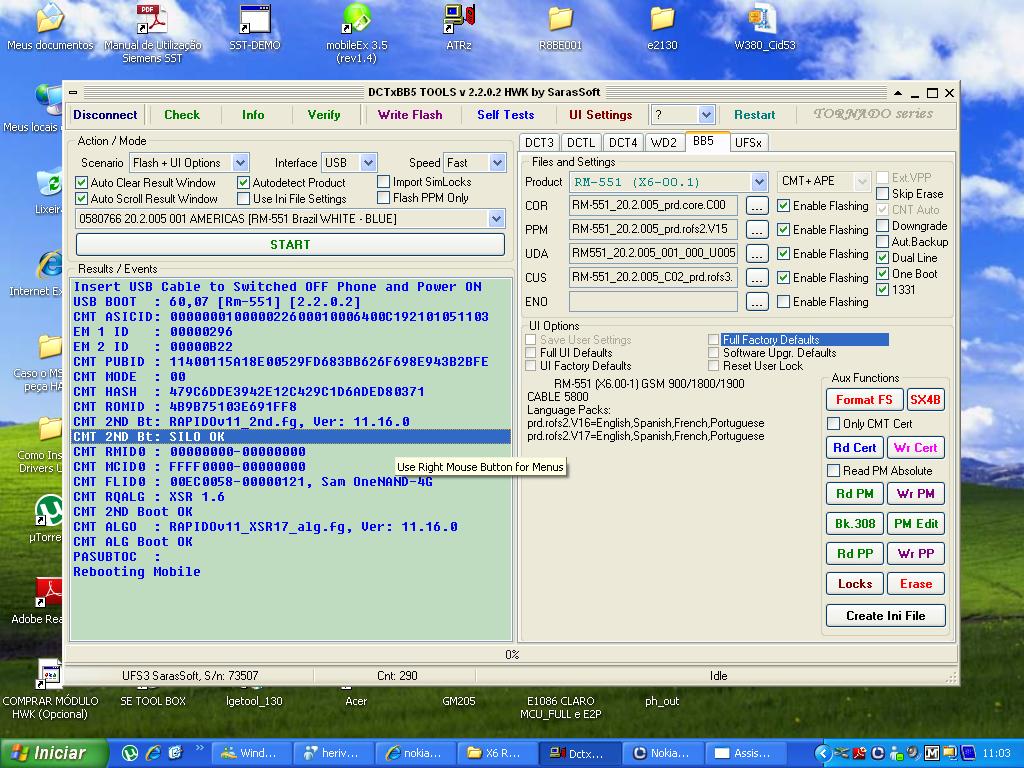Enable Use Ini File Settings checkbox

pyautogui.click(x=244, y=199)
